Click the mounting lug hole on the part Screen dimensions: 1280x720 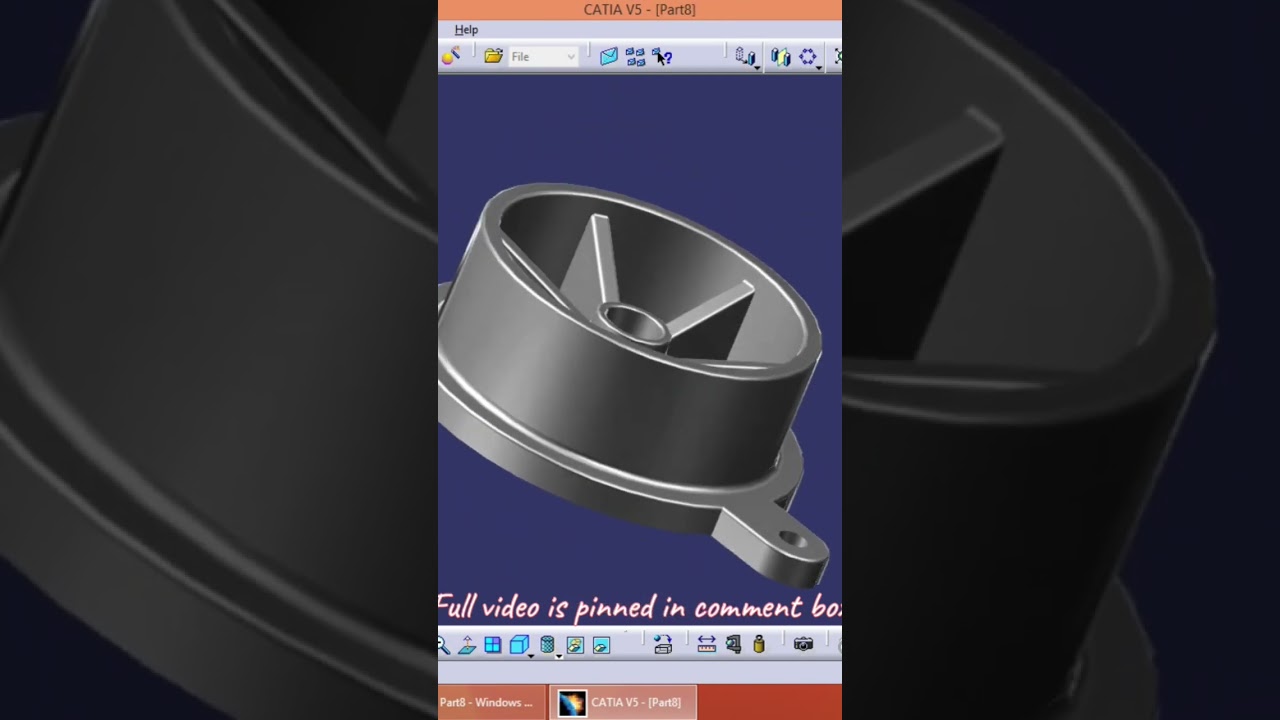pyautogui.click(x=792, y=540)
